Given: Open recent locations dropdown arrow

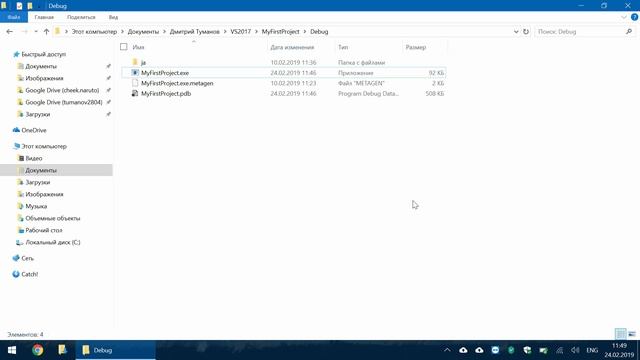Looking at the screenshot, I should click(36, 31).
